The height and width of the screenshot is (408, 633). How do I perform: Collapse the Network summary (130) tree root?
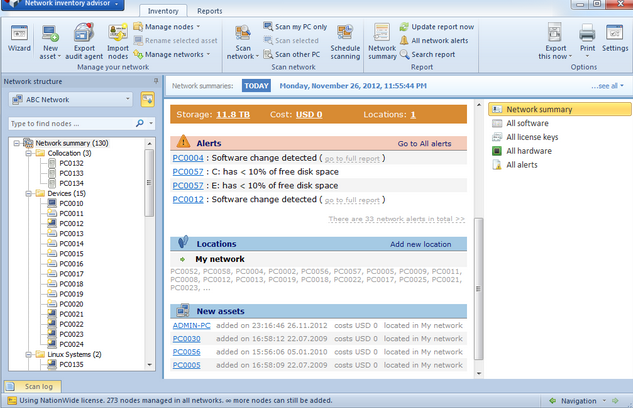[x=17, y=143]
